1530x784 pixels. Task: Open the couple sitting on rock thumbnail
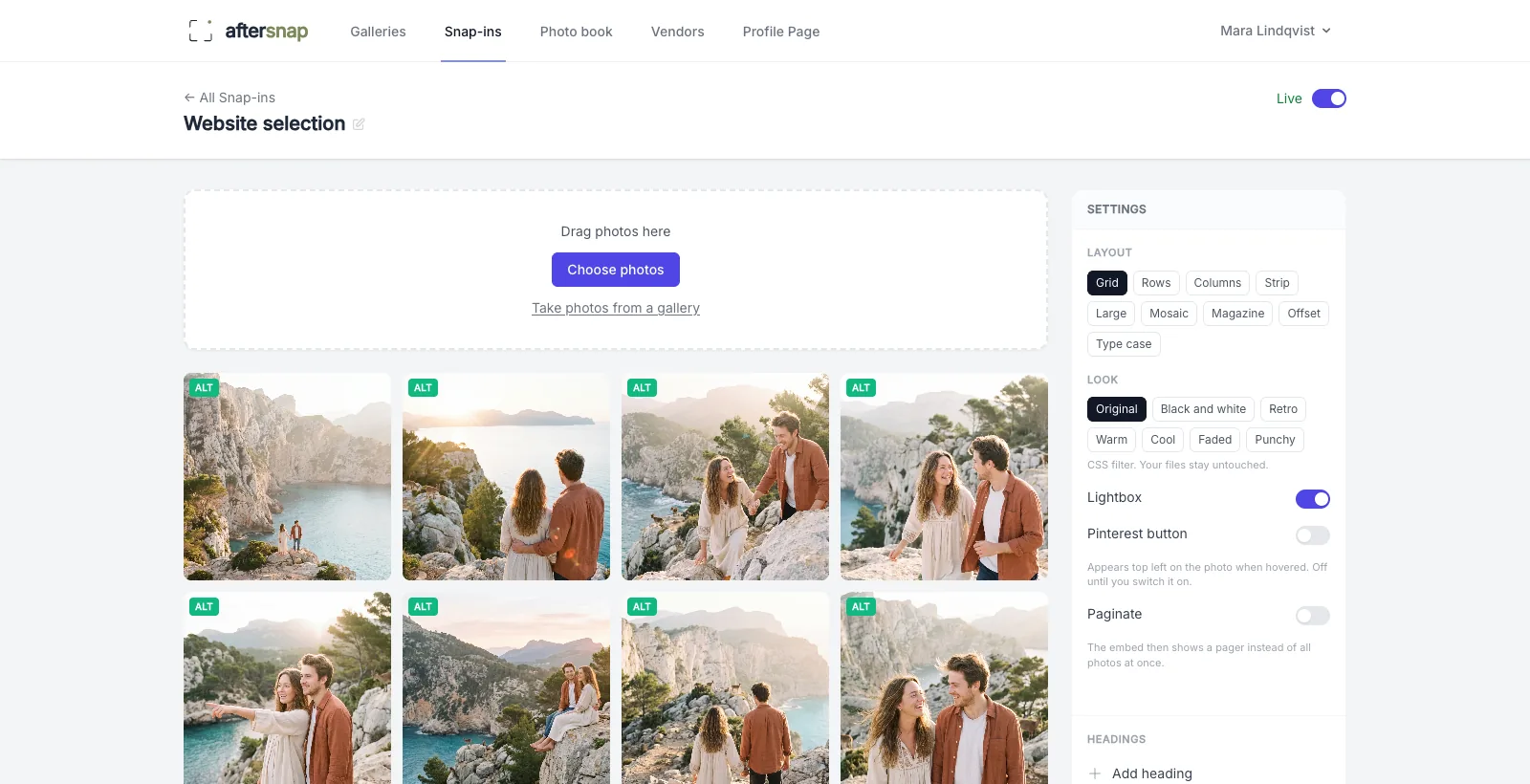(x=506, y=688)
